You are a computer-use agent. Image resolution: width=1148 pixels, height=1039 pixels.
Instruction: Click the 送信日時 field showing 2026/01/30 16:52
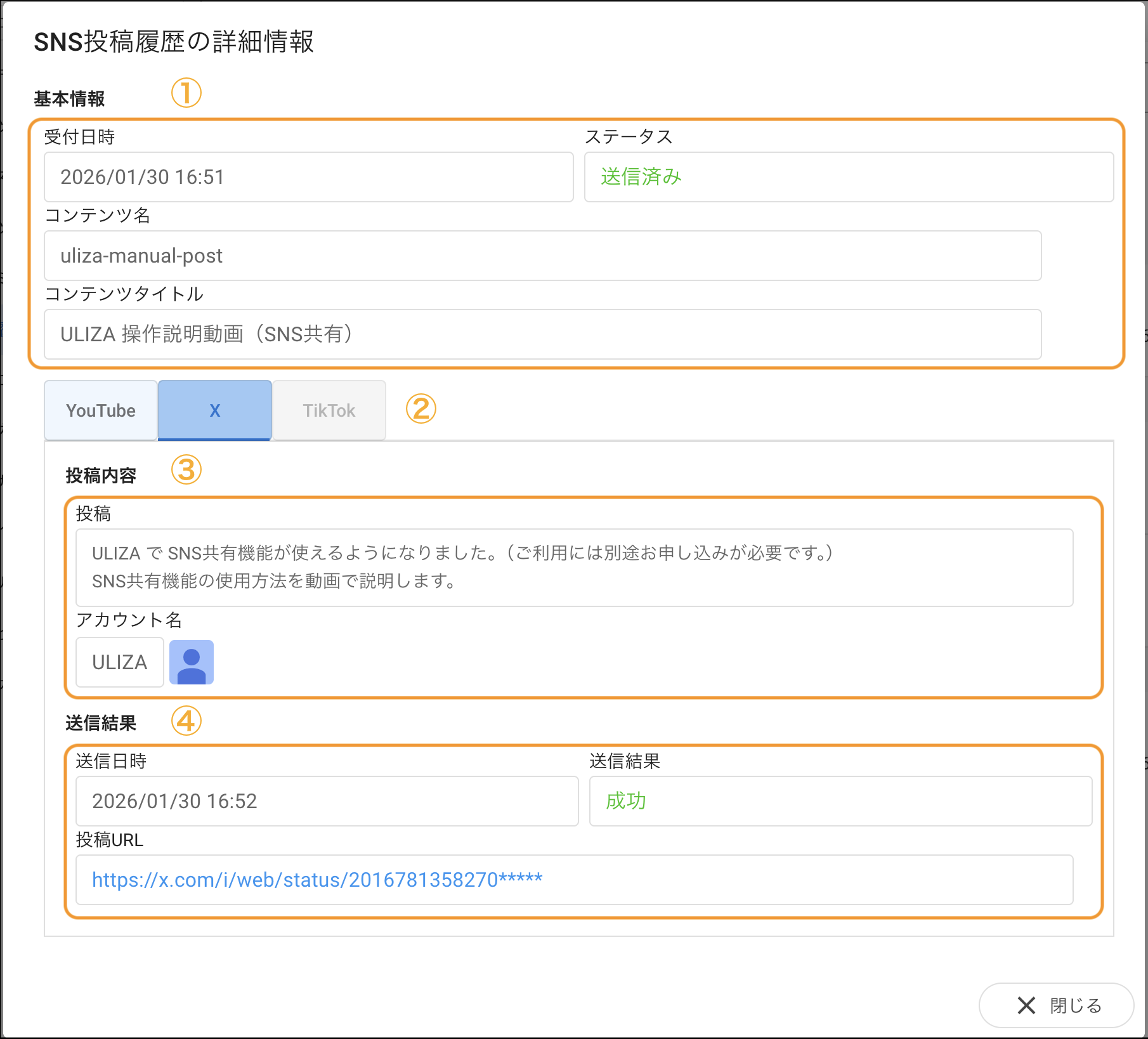point(327,801)
